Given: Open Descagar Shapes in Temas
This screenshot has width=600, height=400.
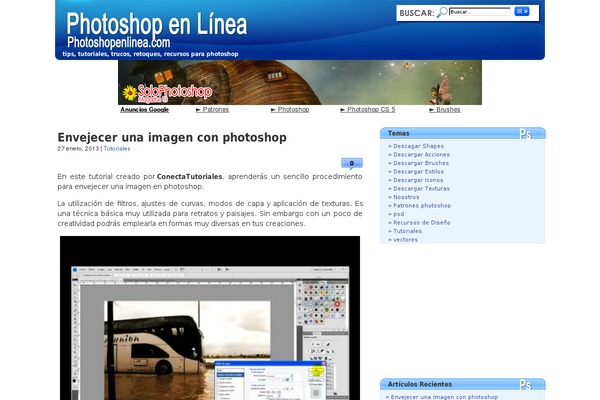Looking at the screenshot, I should pyautogui.click(x=418, y=146).
